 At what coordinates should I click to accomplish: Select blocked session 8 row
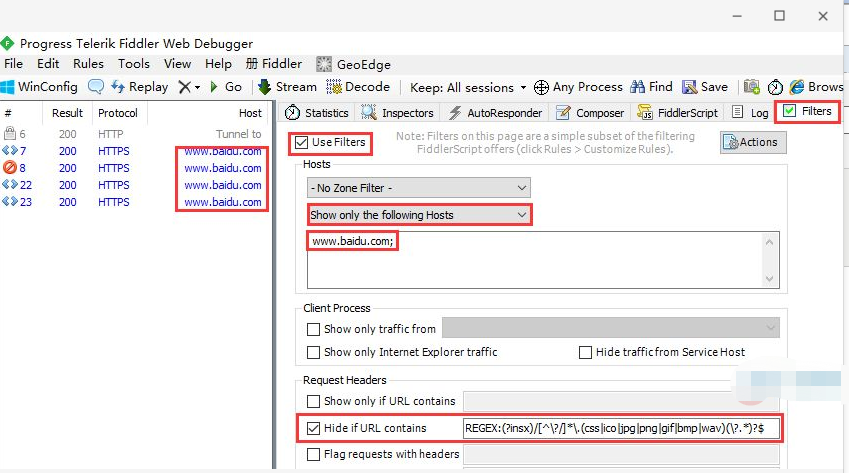click(134, 168)
